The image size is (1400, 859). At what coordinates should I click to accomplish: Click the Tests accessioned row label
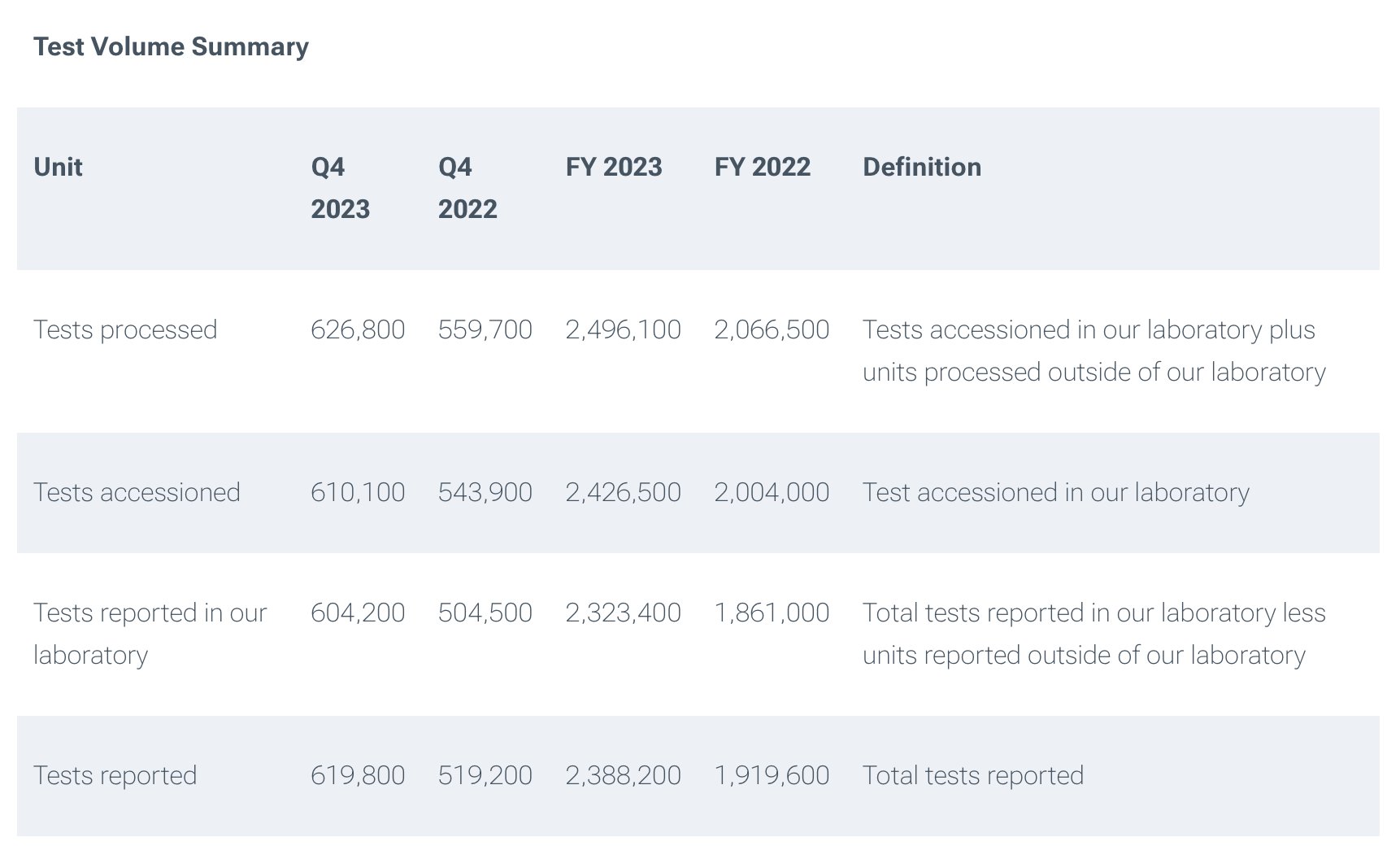pyautogui.click(x=137, y=492)
